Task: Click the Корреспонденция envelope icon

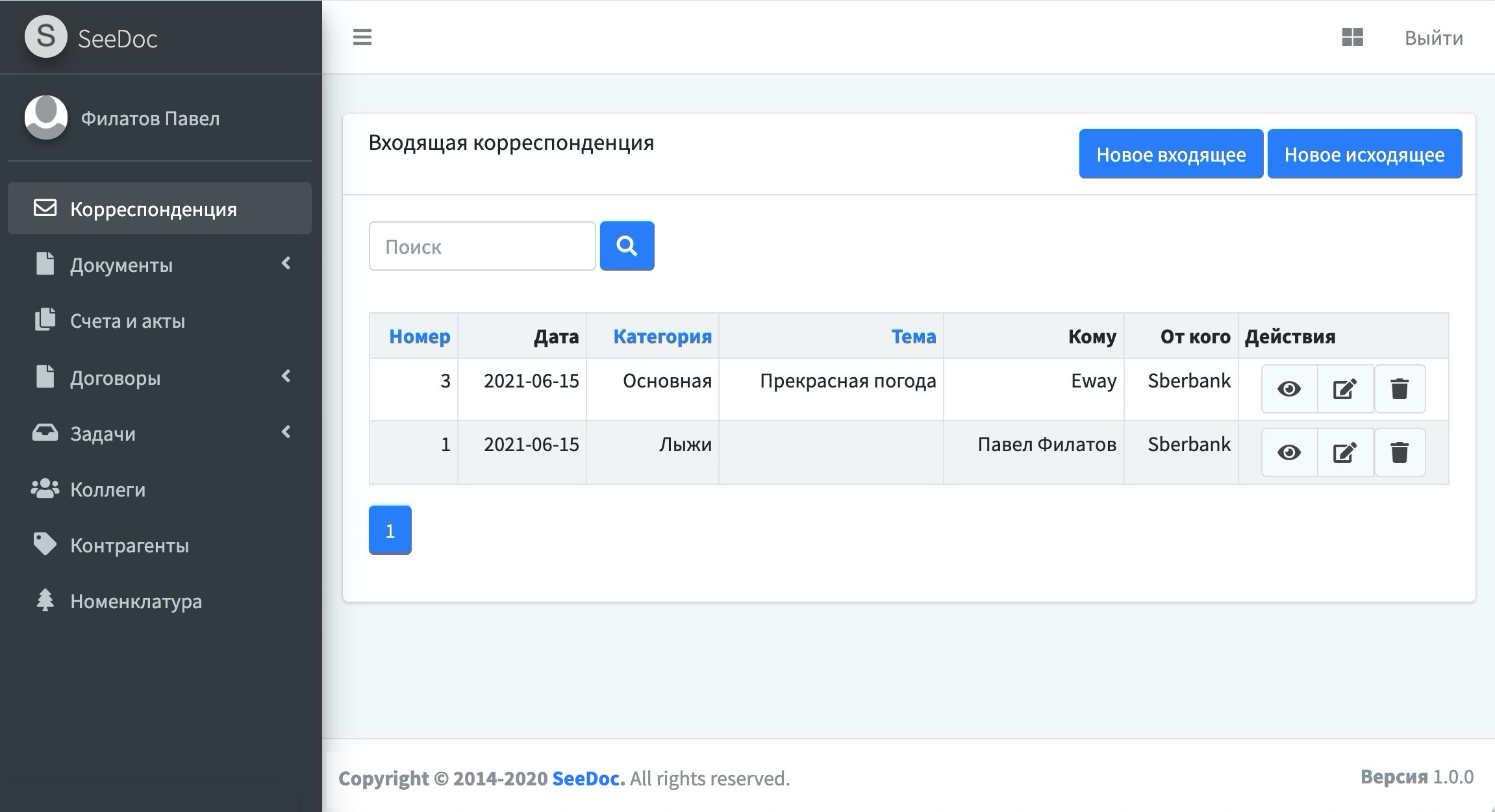Action: pyautogui.click(x=45, y=208)
